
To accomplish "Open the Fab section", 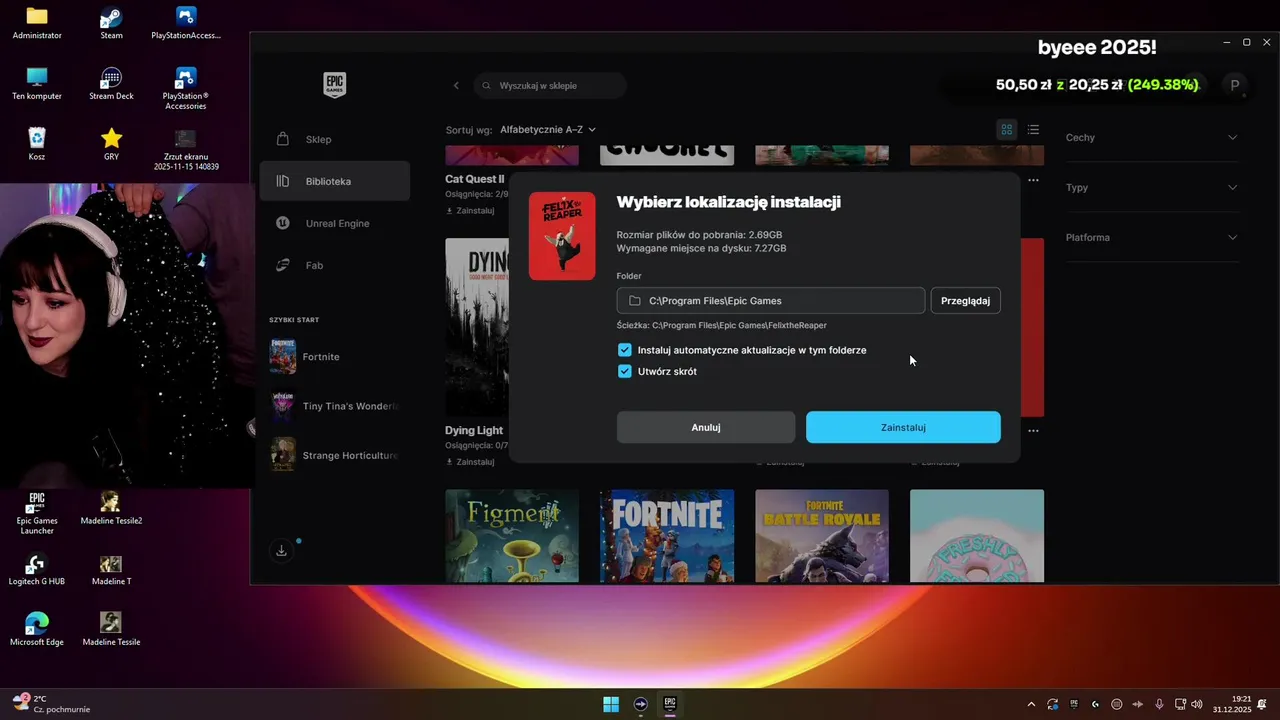I will (335, 265).
